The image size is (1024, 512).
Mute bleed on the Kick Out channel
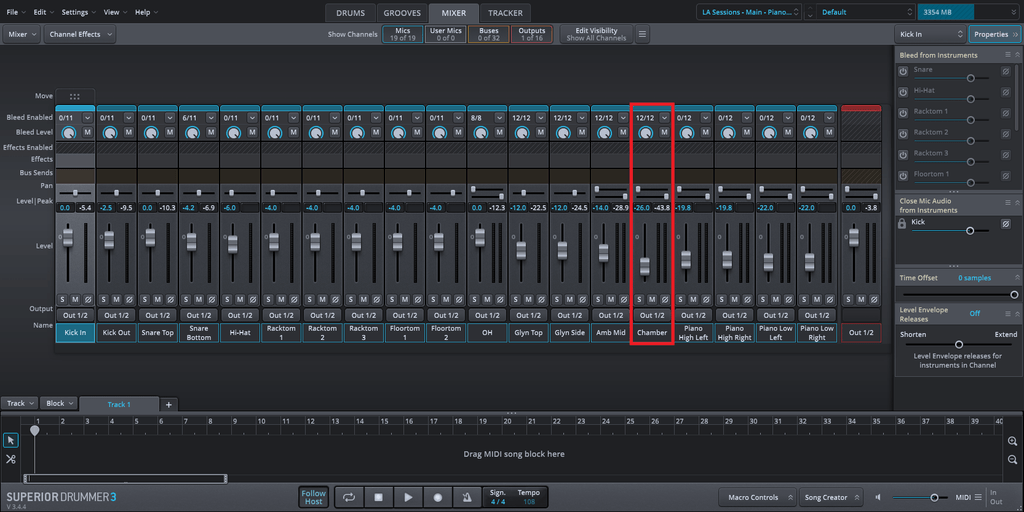click(x=129, y=132)
